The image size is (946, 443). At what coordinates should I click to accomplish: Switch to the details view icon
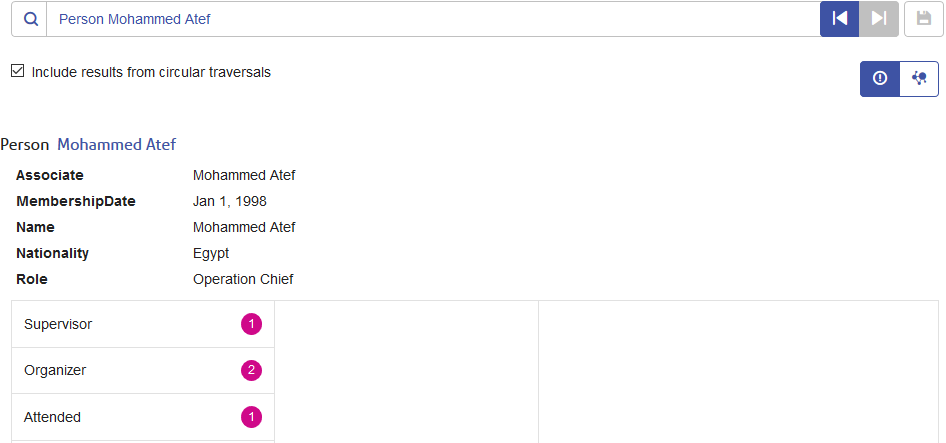coord(880,78)
